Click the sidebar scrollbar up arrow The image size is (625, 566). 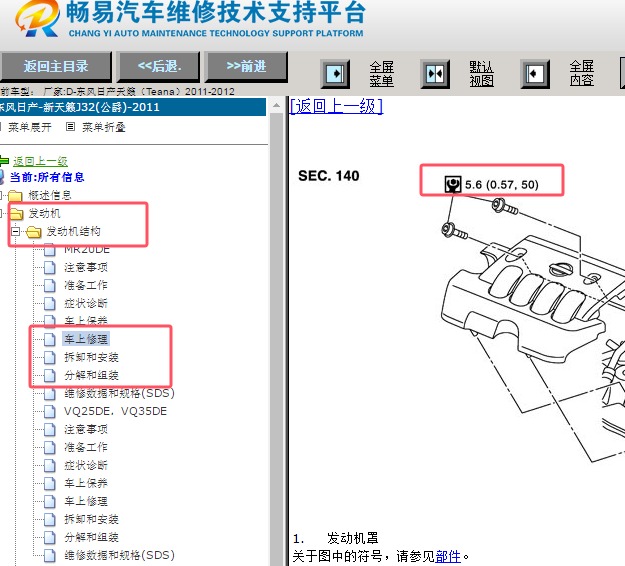tap(276, 106)
